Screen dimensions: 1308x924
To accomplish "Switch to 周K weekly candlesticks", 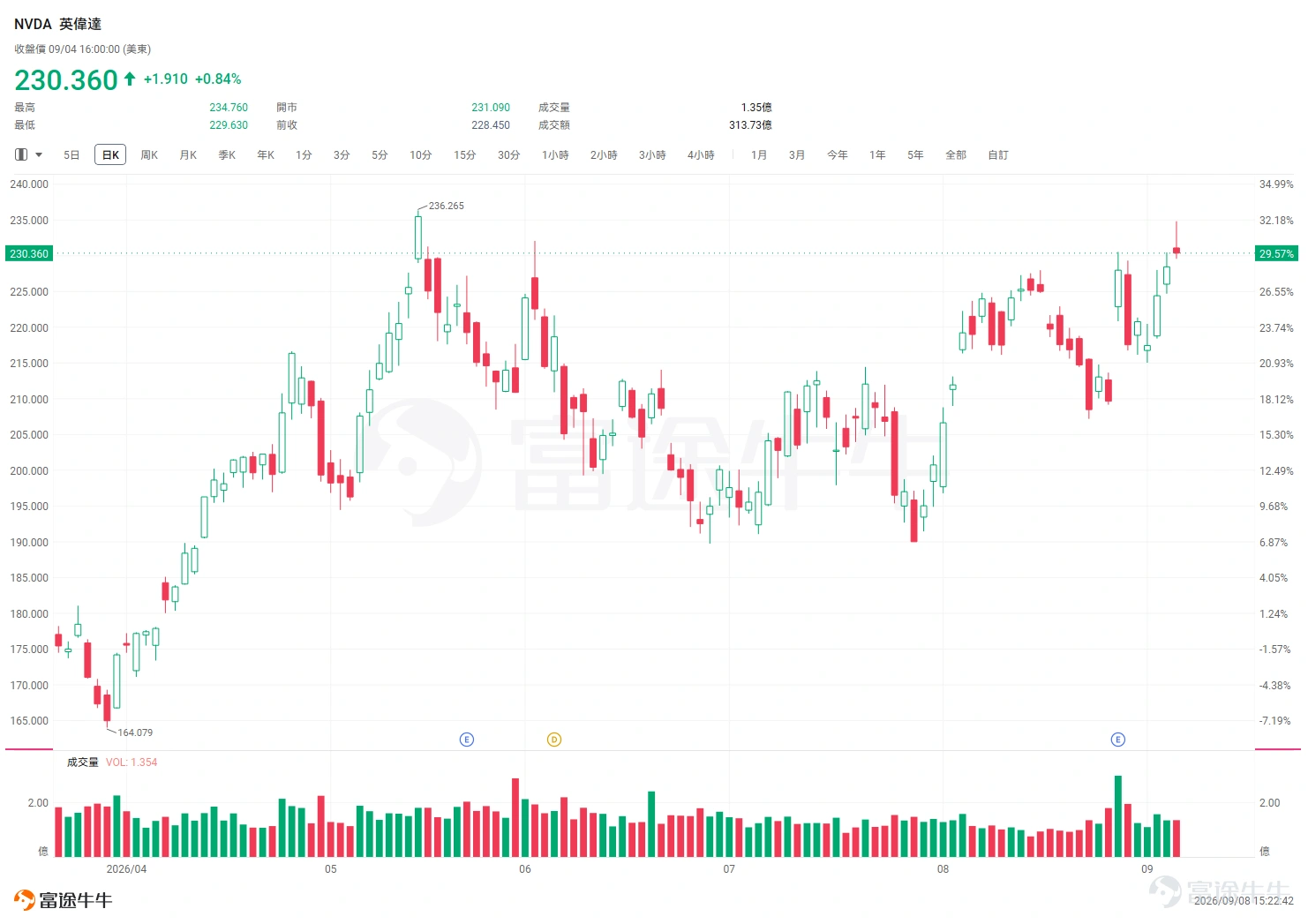I will pyautogui.click(x=149, y=155).
